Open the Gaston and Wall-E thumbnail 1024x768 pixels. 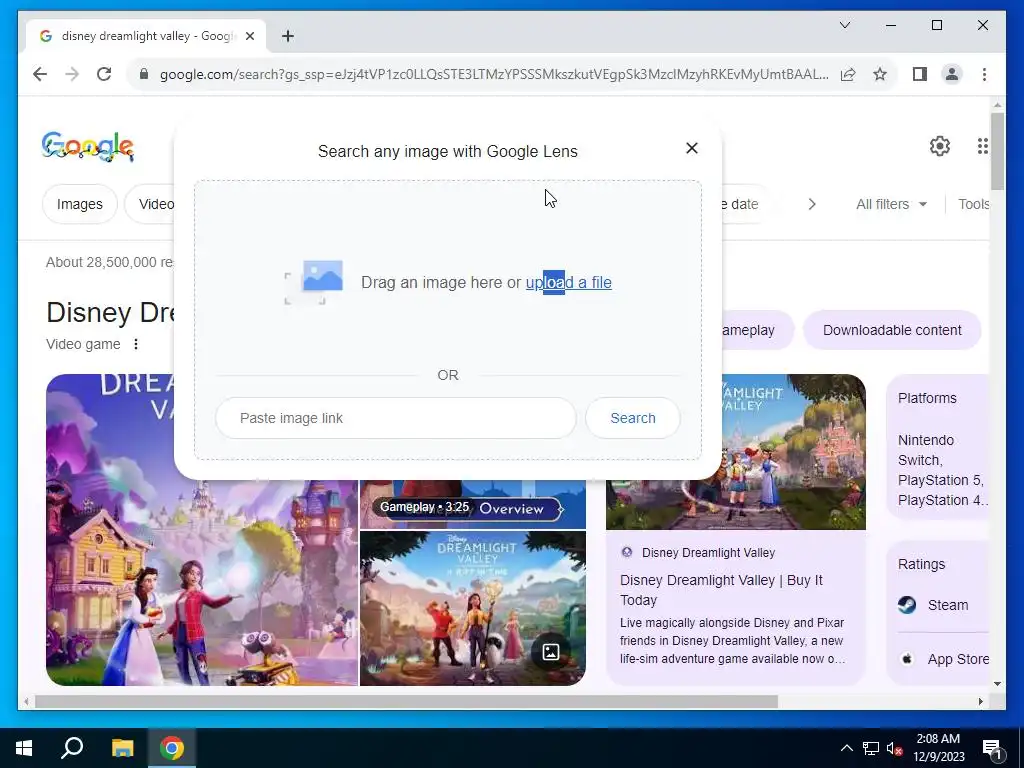473,608
